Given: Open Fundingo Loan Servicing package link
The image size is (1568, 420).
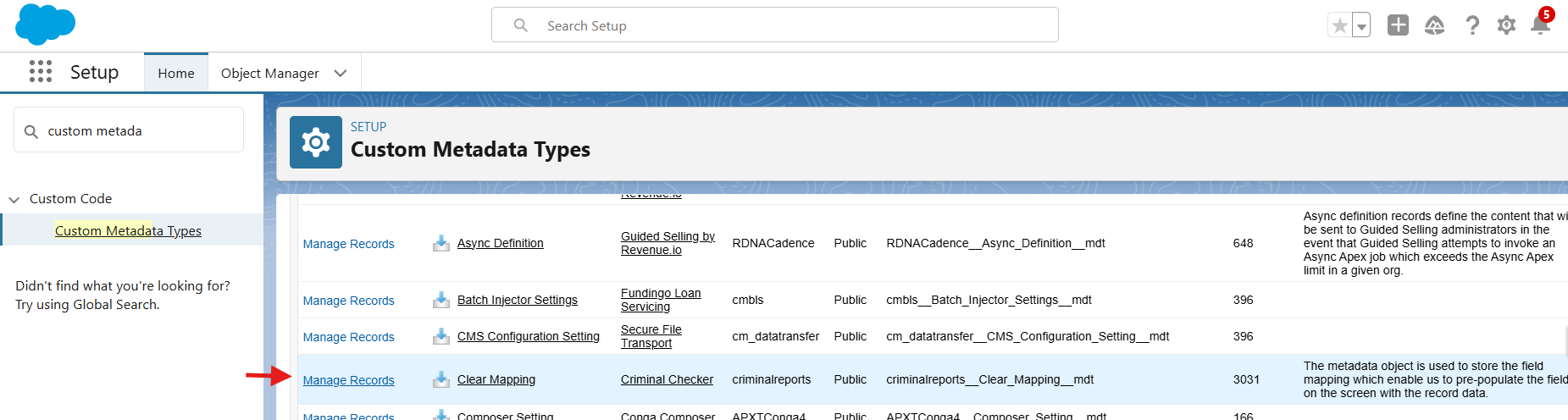Looking at the screenshot, I should (661, 300).
